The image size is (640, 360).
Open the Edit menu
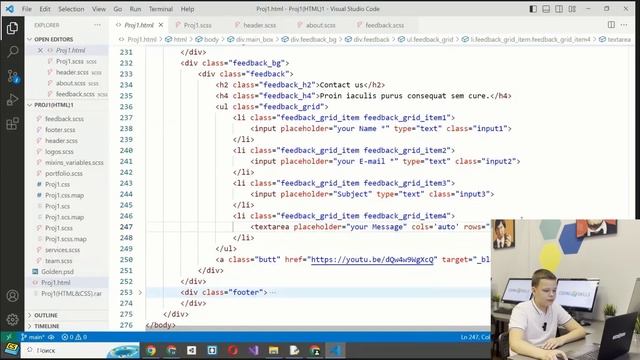coord(45,9)
